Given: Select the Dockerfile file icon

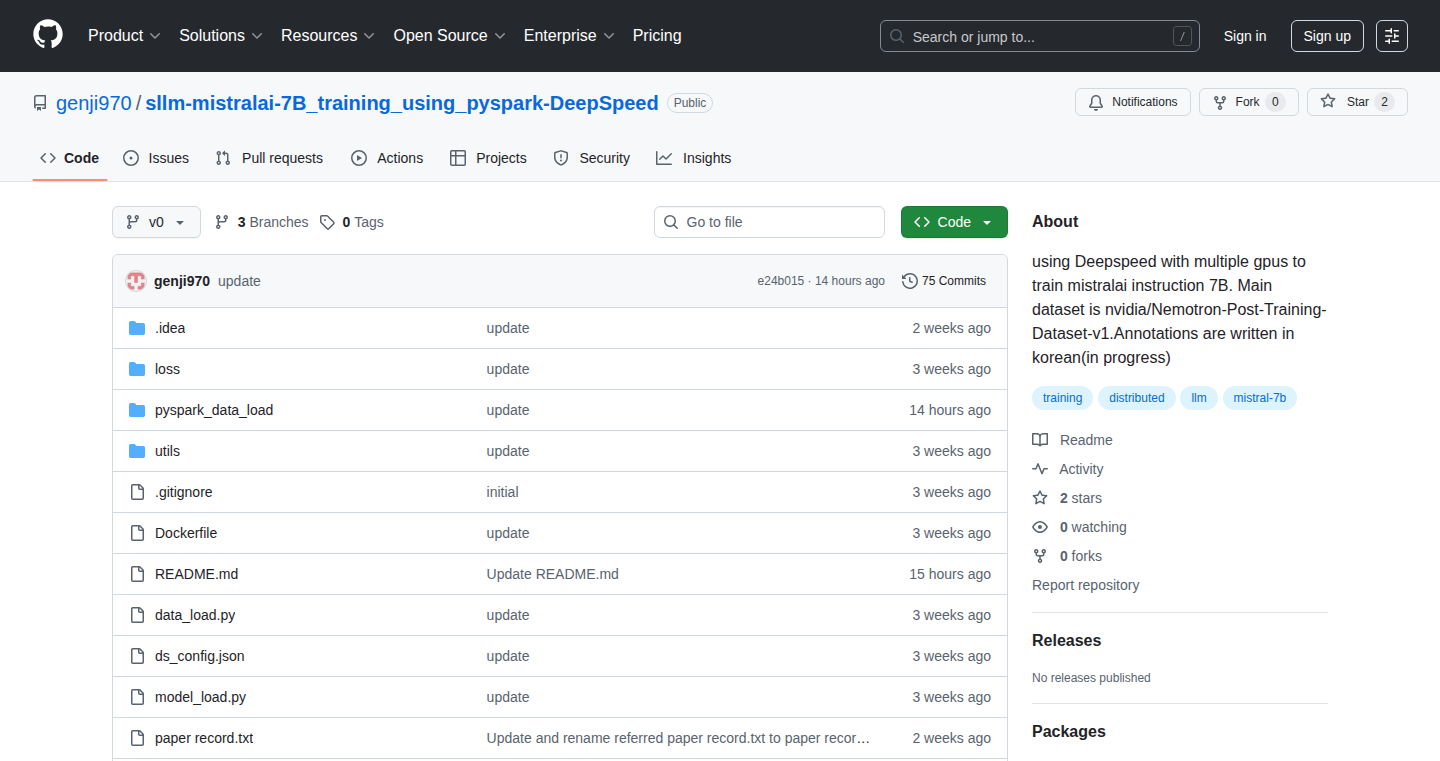Looking at the screenshot, I should (137, 533).
